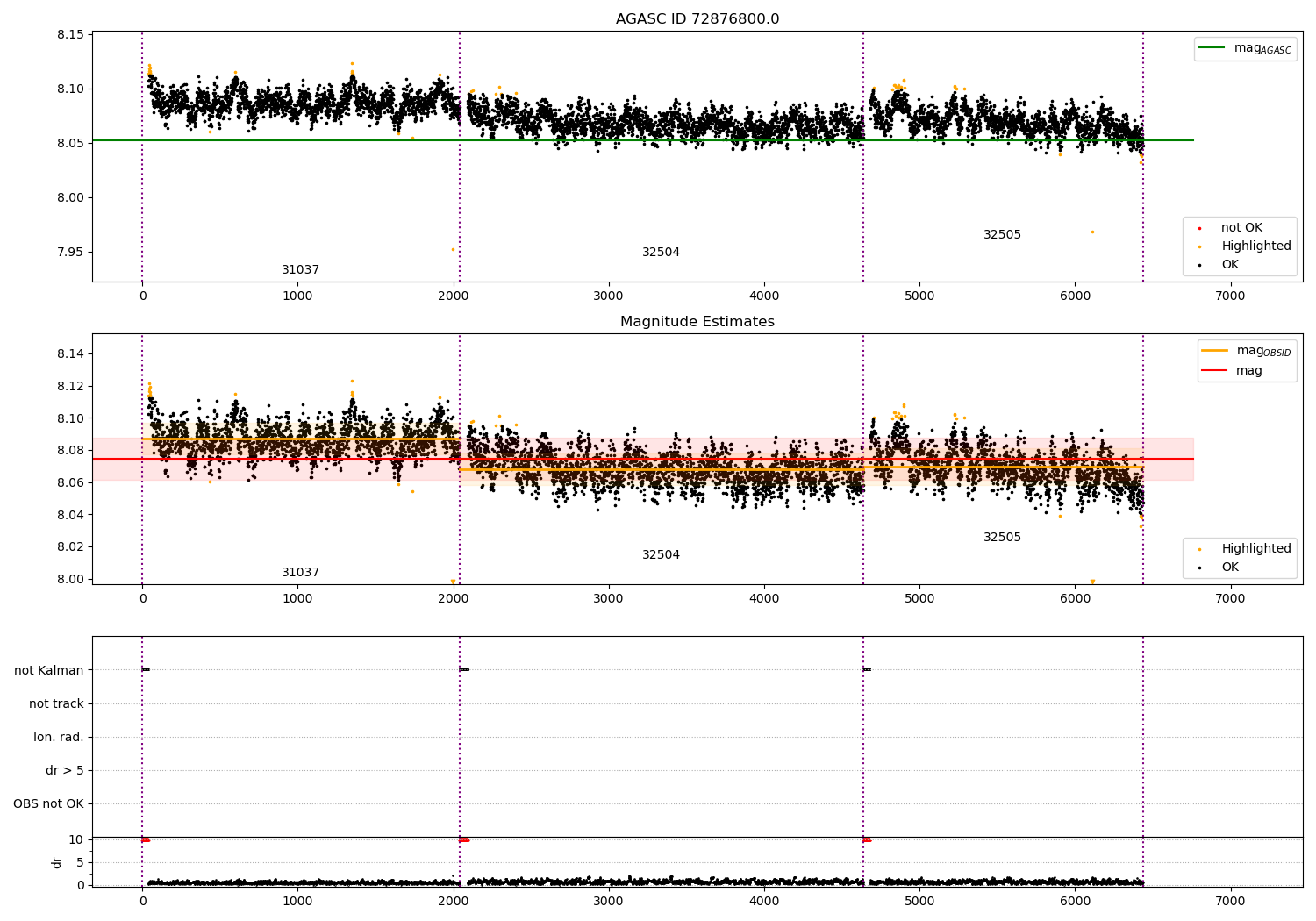The width and height of the screenshot is (1316, 921).
Task: Click the AGASC ID 72876800.0 plot title
Action: [x=697, y=19]
